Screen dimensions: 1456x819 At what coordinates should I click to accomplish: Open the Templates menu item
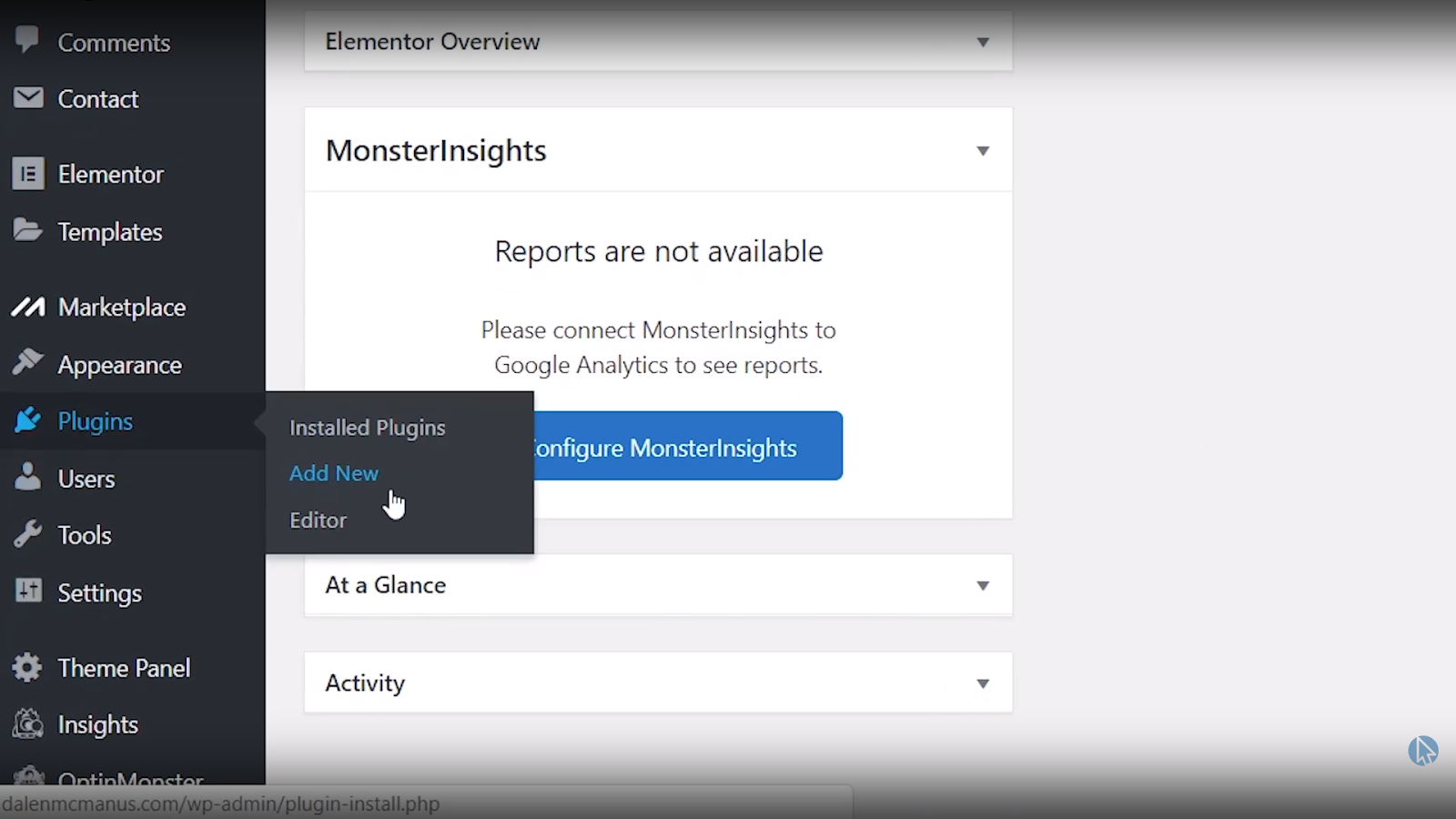click(110, 232)
